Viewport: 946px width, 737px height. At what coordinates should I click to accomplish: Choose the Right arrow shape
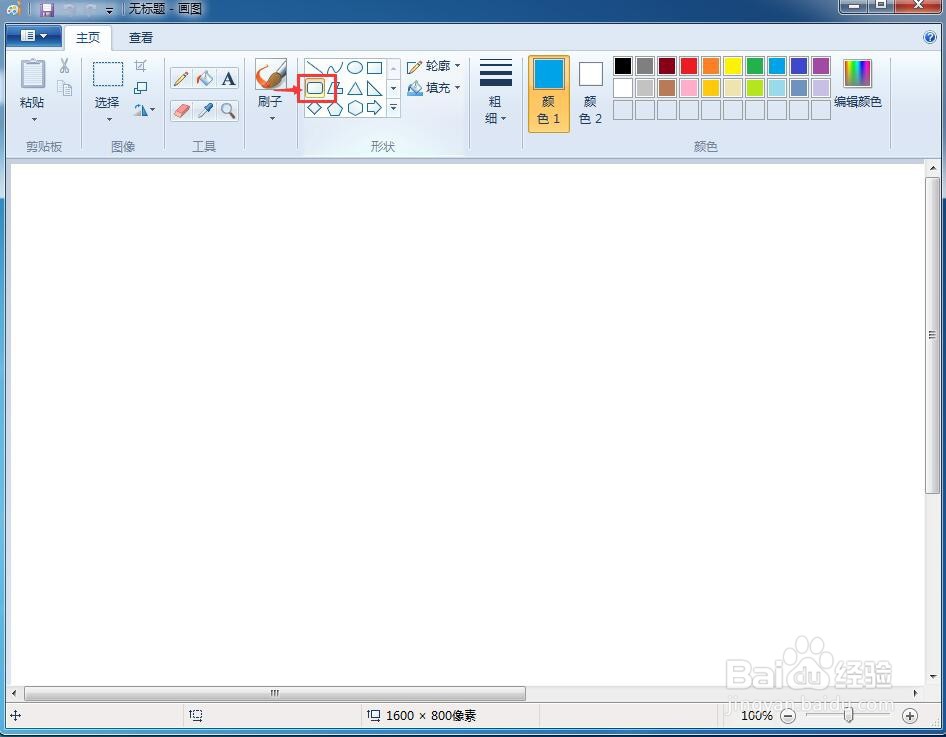pos(375,109)
